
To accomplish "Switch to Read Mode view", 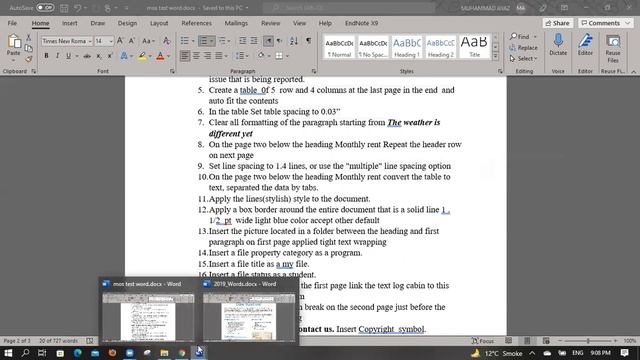I will pyautogui.click(x=509, y=341).
